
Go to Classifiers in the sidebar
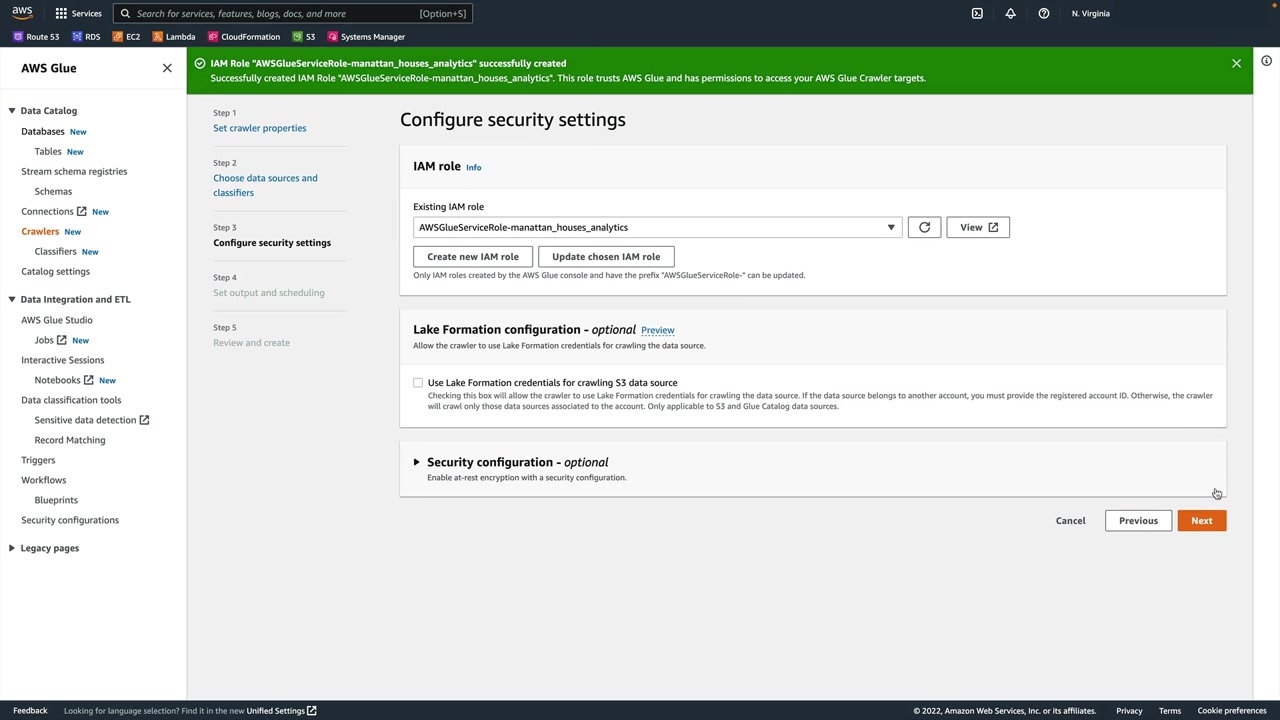[x=55, y=252]
